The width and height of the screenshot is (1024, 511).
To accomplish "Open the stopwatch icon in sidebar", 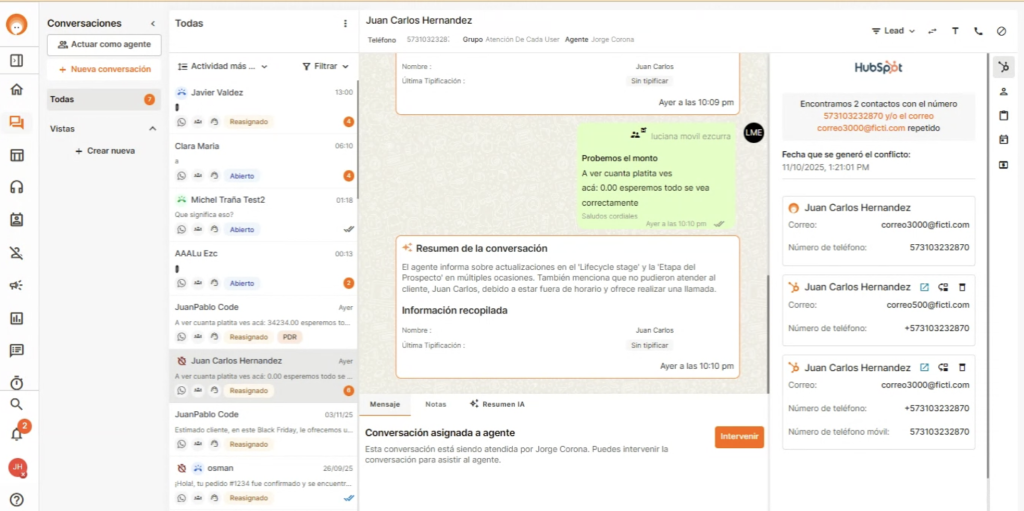I will point(17,382).
